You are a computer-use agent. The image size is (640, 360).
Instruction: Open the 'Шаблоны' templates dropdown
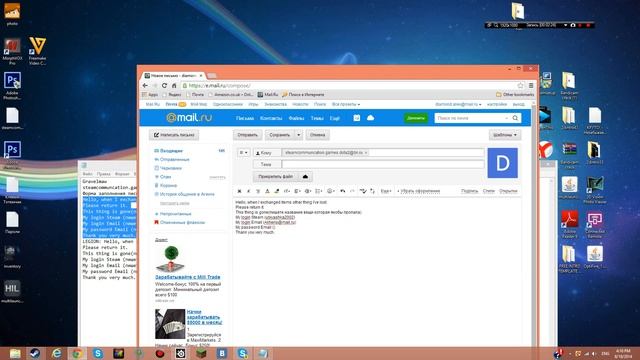click(505, 135)
